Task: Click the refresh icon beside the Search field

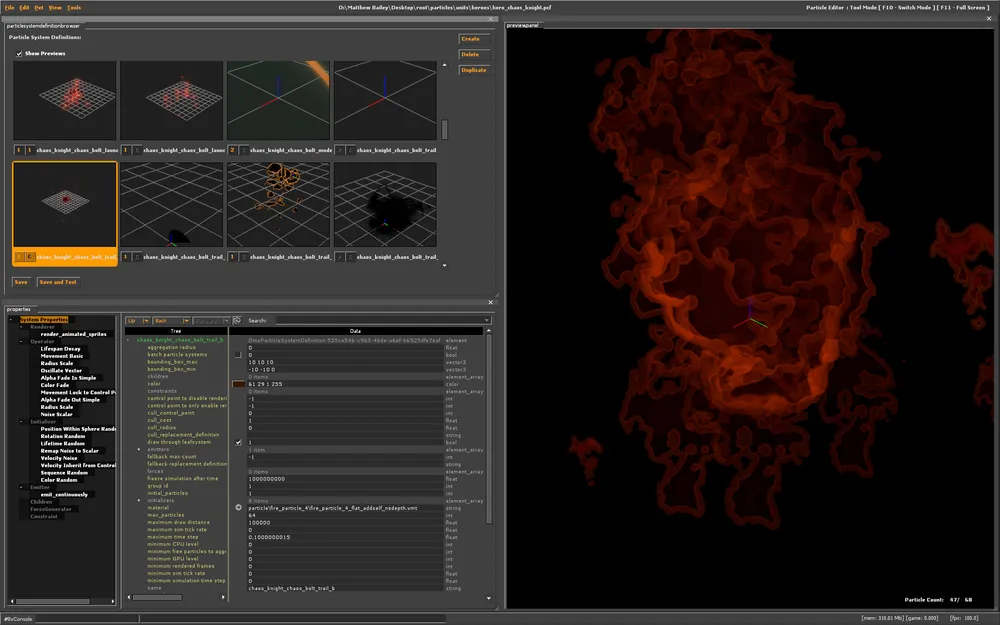Action: 237,321
